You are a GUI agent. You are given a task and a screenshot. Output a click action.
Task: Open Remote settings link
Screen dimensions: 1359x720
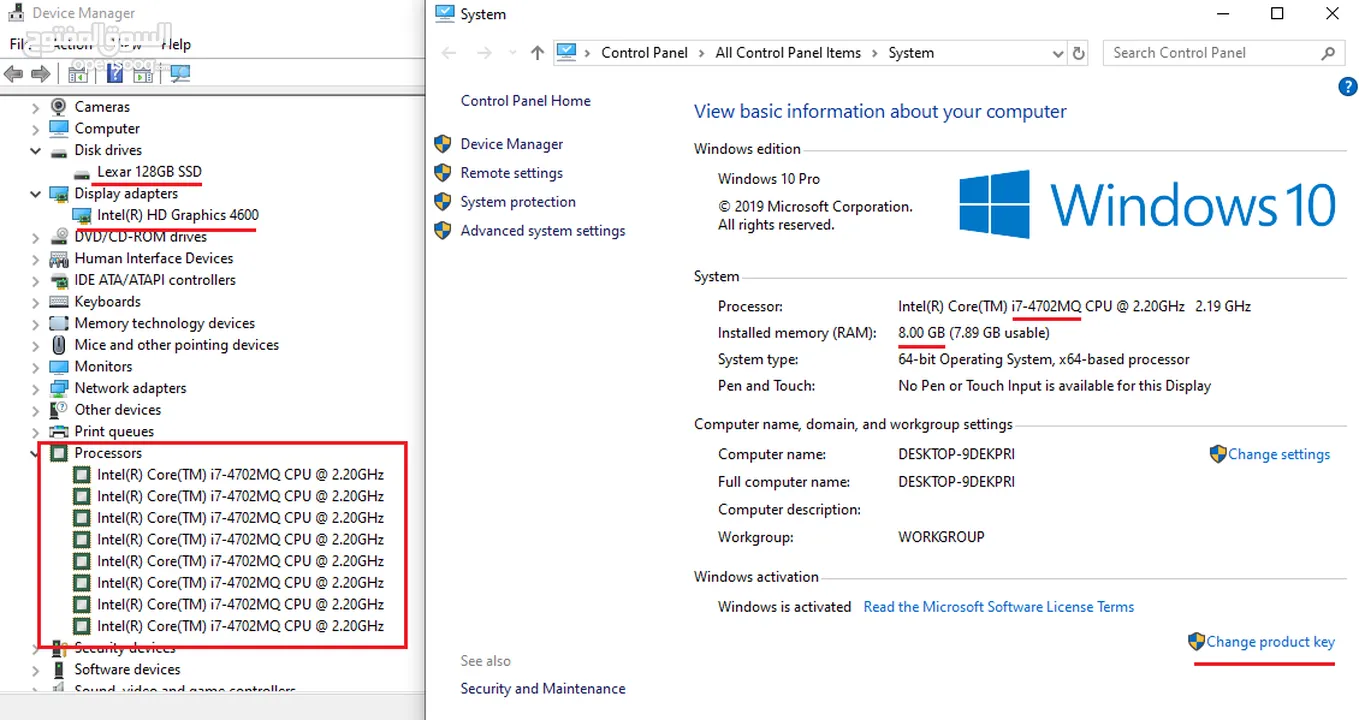(511, 173)
